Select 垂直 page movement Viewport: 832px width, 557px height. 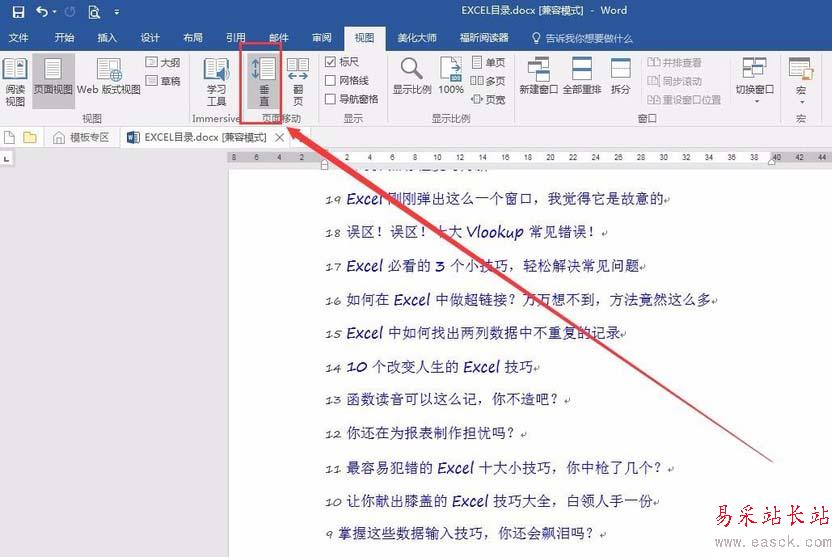264,82
